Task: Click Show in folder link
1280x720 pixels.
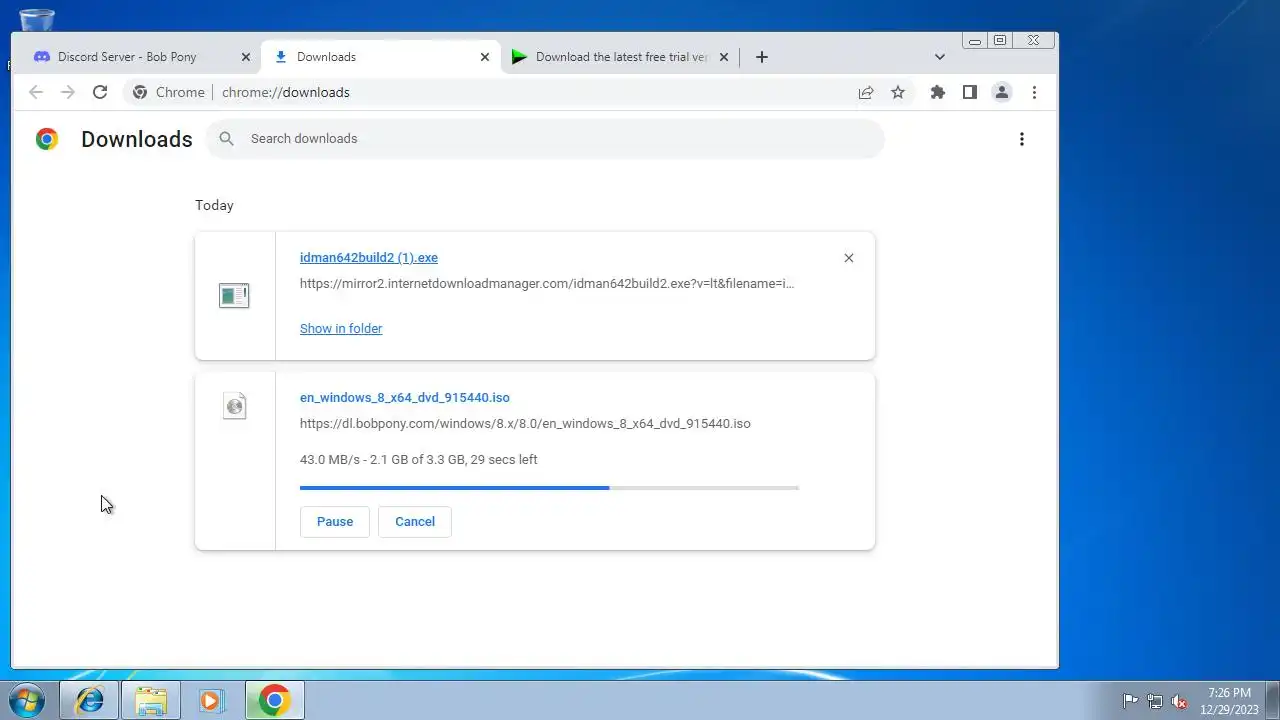Action: click(x=341, y=328)
